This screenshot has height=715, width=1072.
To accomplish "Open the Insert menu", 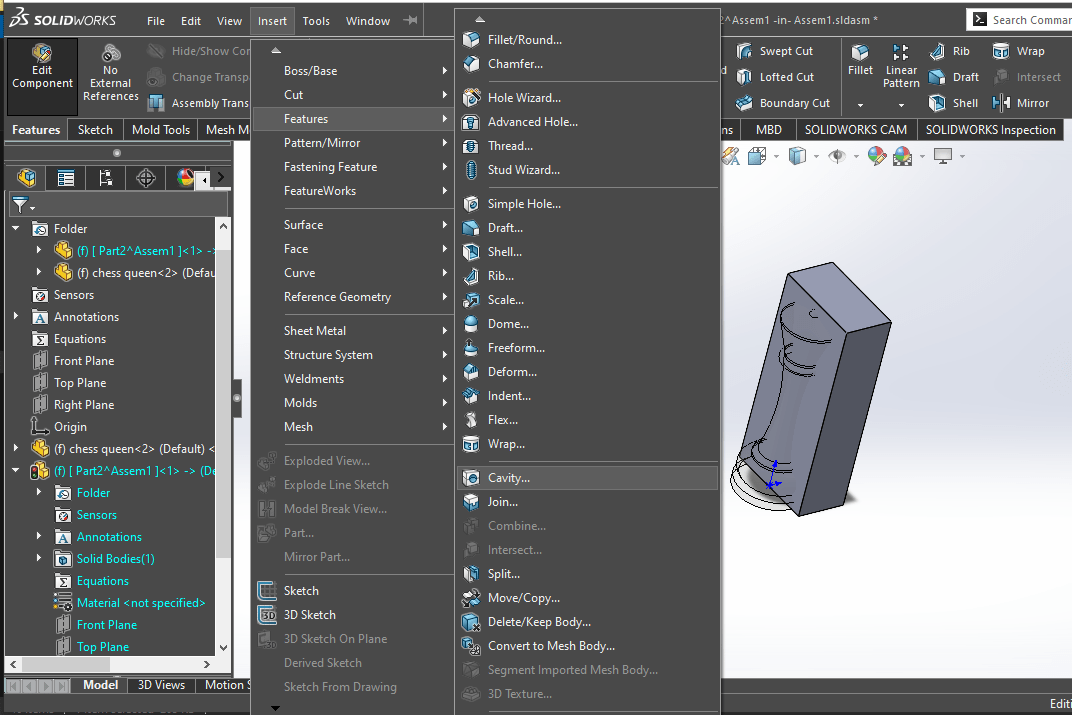I will [272, 21].
